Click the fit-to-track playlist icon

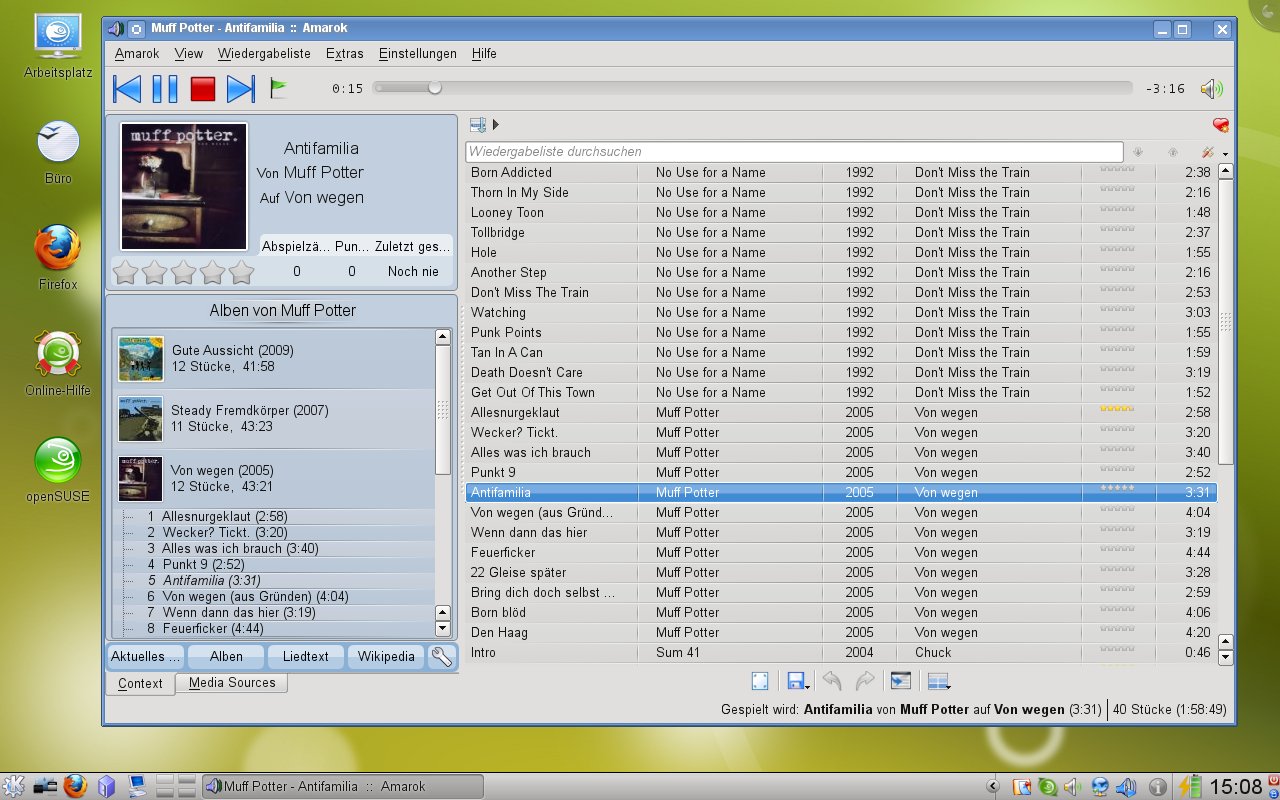point(760,681)
